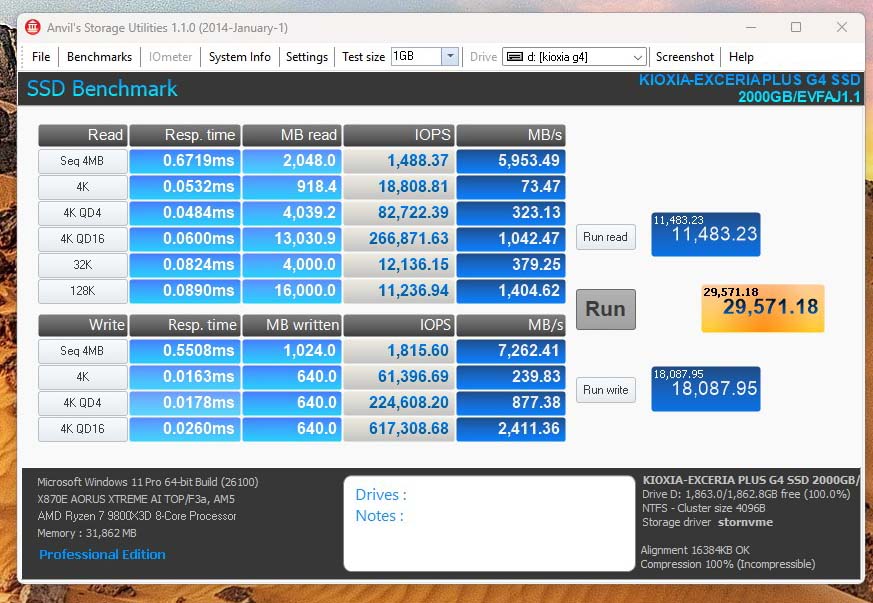The image size is (873, 603).
Task: Click the MB written column header
Action: (x=292, y=325)
